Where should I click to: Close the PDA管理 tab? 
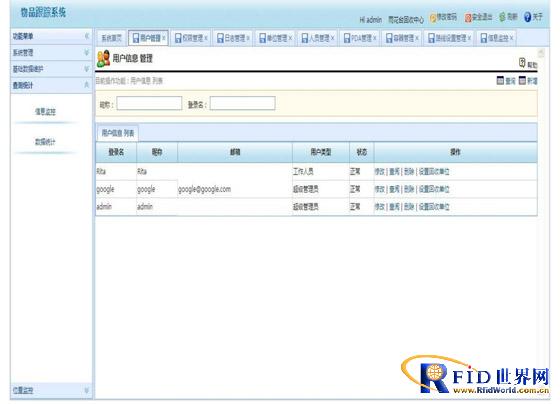point(374,38)
